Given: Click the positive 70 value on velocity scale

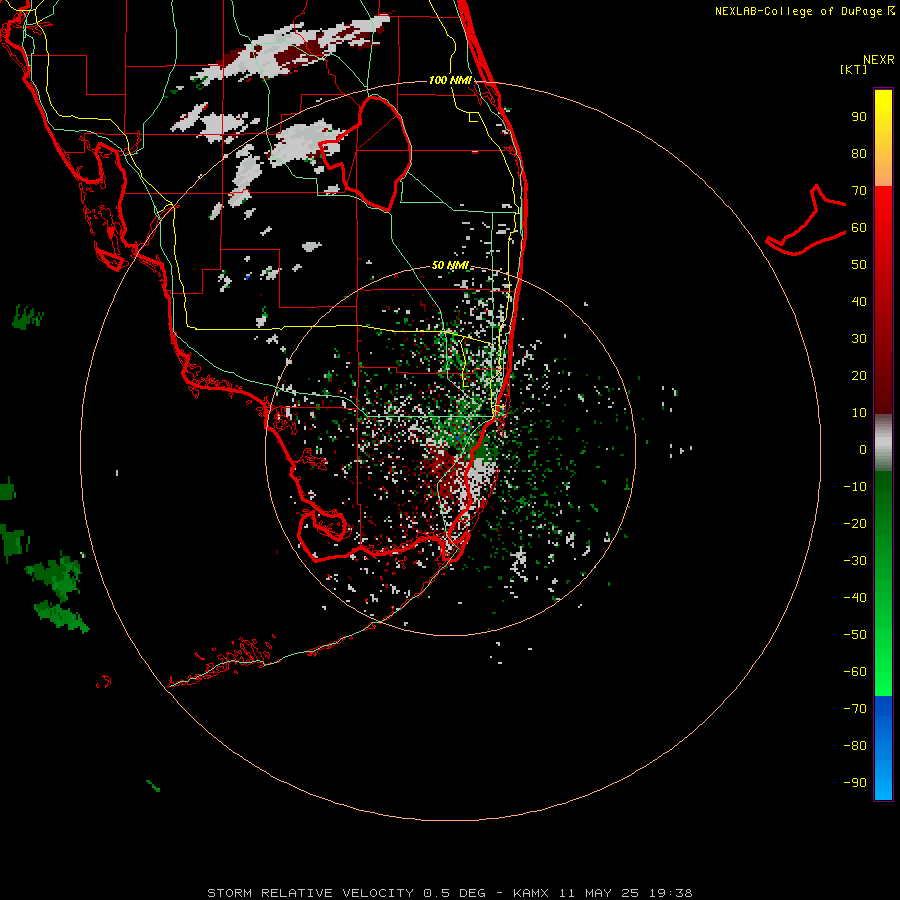Looking at the screenshot, I should click(x=859, y=191).
